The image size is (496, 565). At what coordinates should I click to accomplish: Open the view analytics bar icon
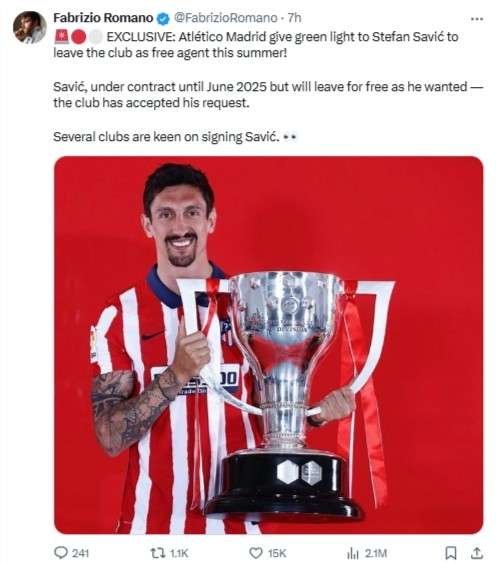point(353,553)
